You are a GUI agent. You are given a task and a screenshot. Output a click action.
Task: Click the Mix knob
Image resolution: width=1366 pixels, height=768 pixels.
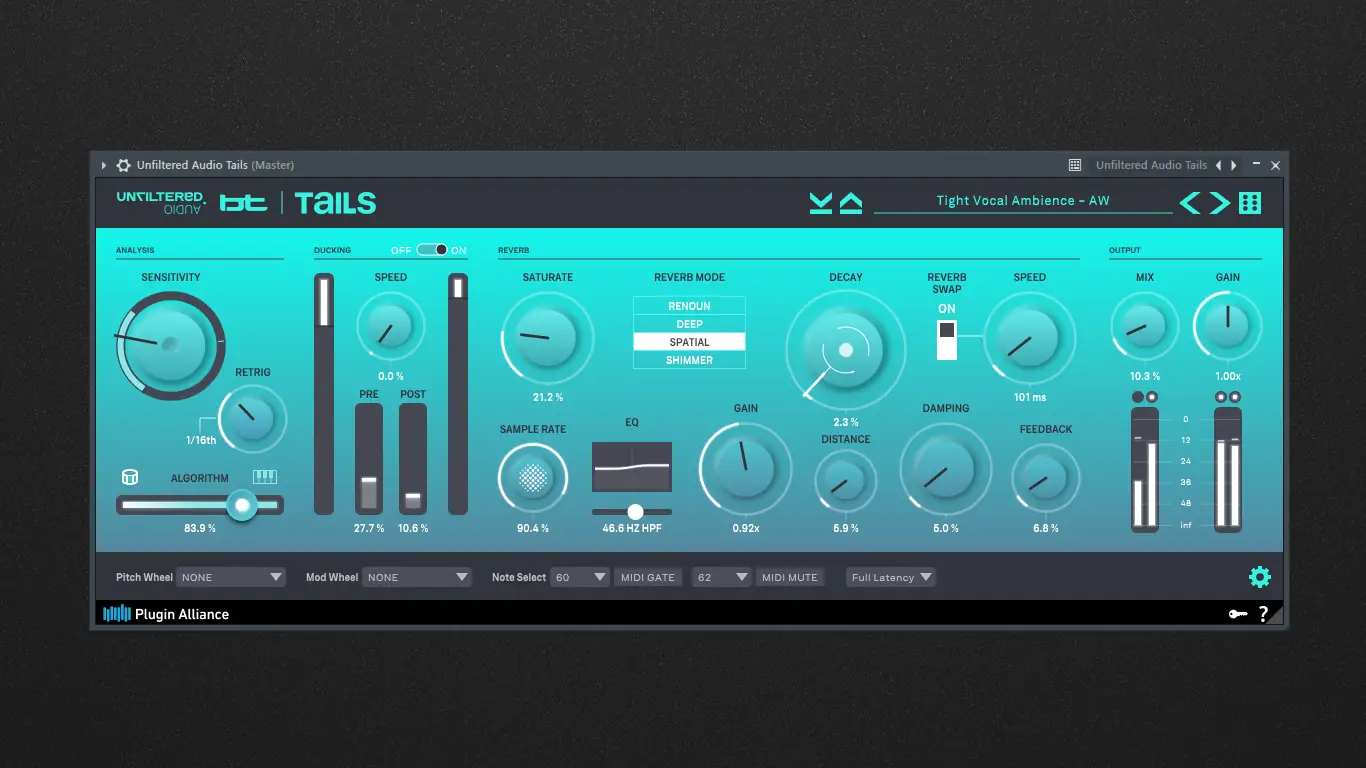click(1145, 325)
